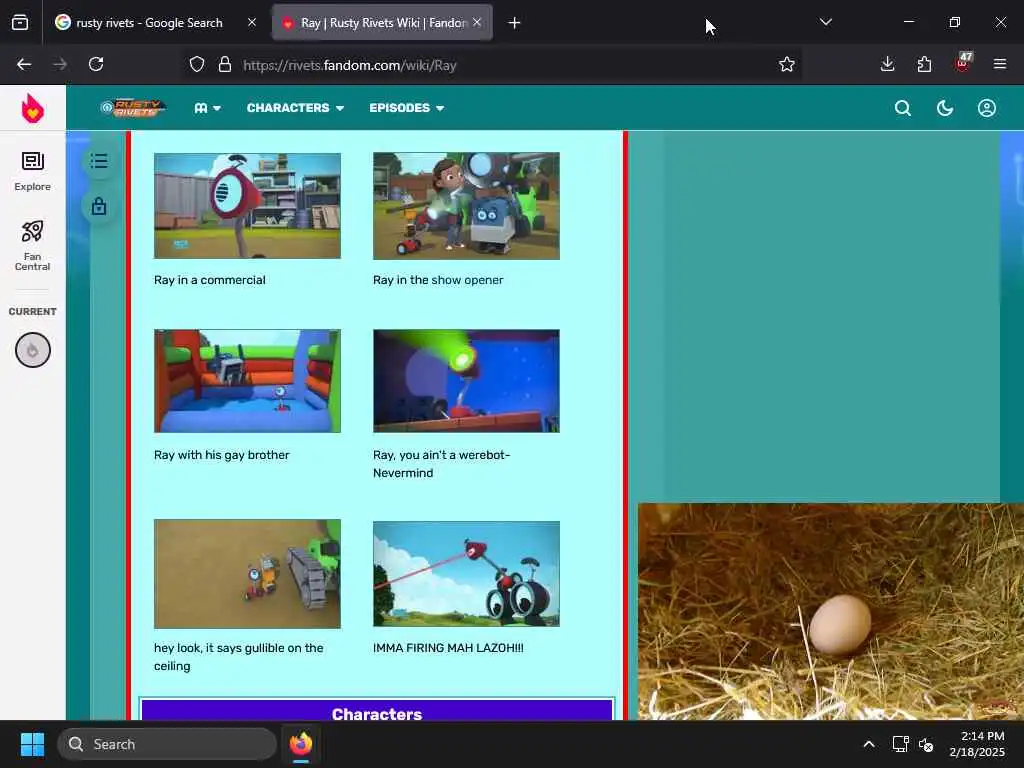Go to Fandom home flame logo
The image size is (1024, 768).
click(x=33, y=108)
